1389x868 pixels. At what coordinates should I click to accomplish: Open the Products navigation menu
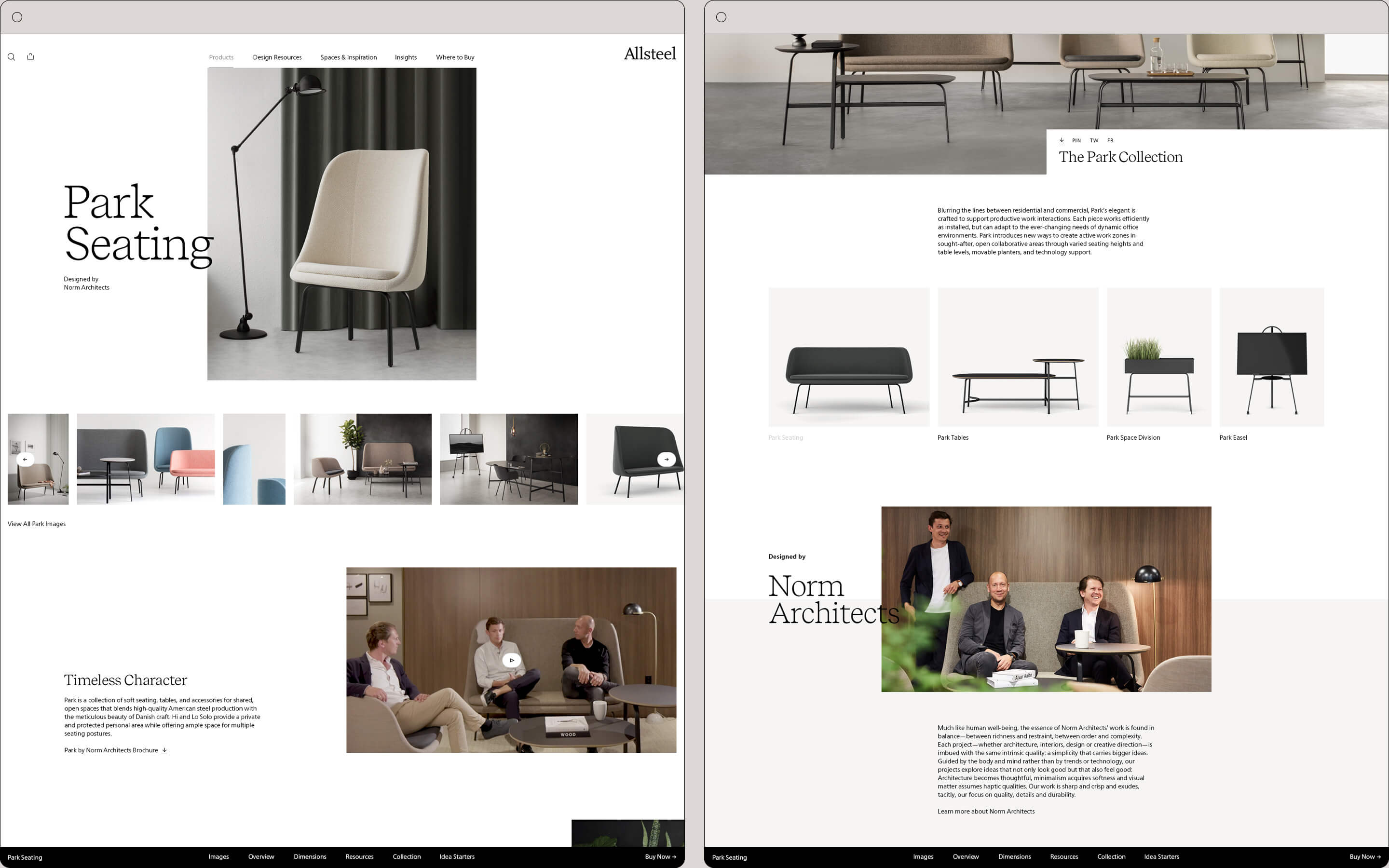pyautogui.click(x=220, y=57)
